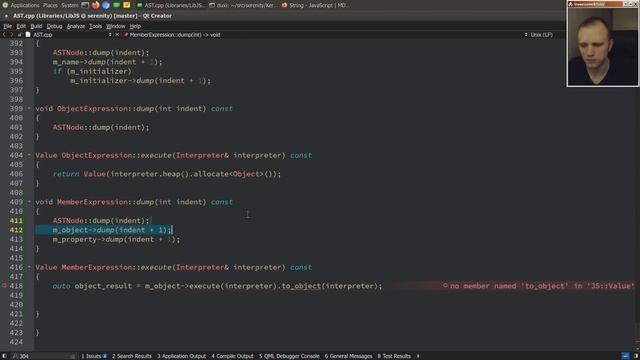The height and width of the screenshot is (360, 640).
Task: Go back in editor navigation history
Action: click(4, 35)
